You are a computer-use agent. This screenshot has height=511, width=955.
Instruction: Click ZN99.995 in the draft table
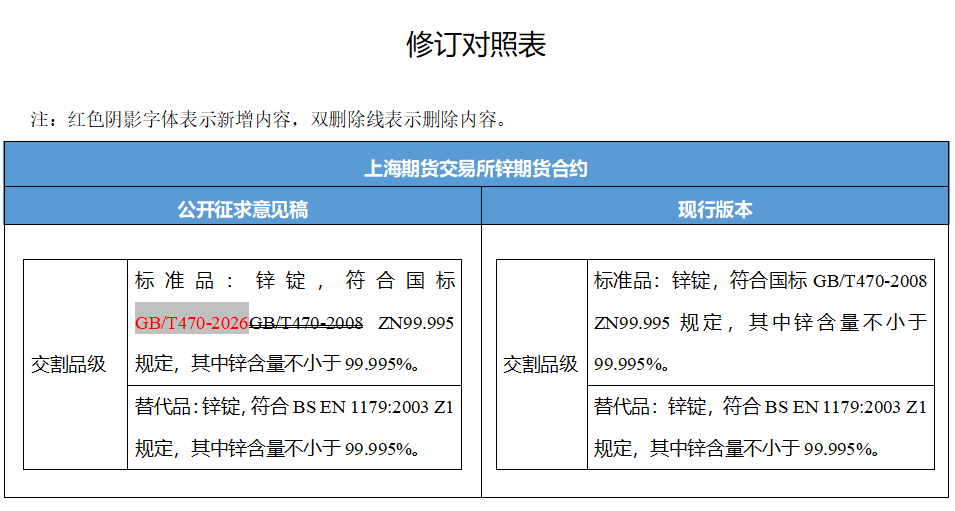click(x=416, y=323)
